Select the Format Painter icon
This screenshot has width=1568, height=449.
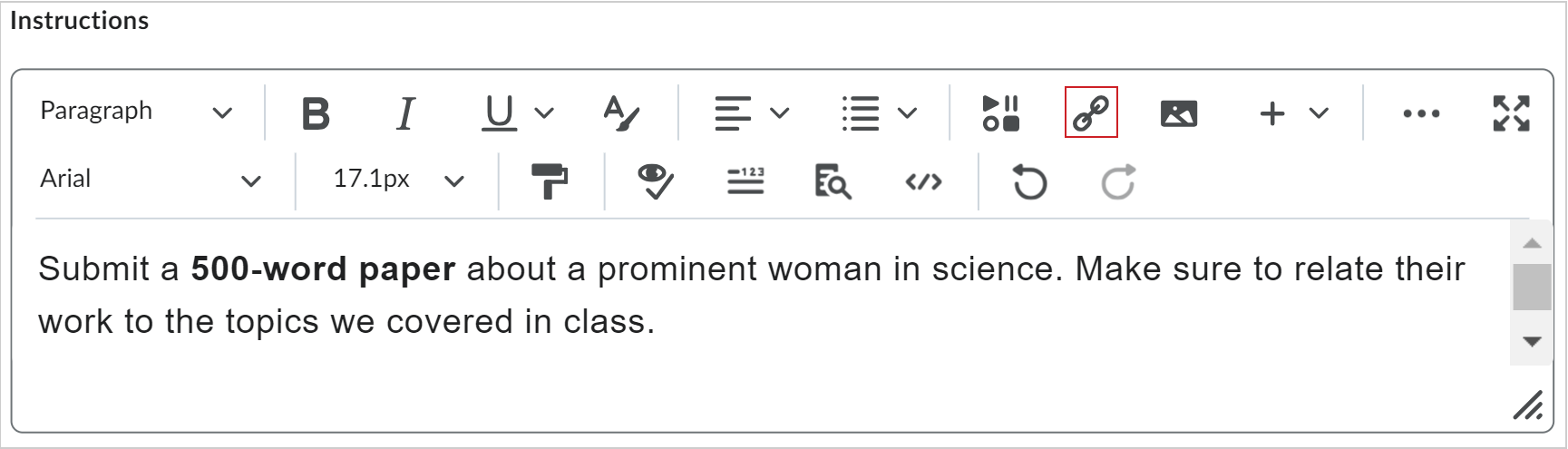coord(550,181)
